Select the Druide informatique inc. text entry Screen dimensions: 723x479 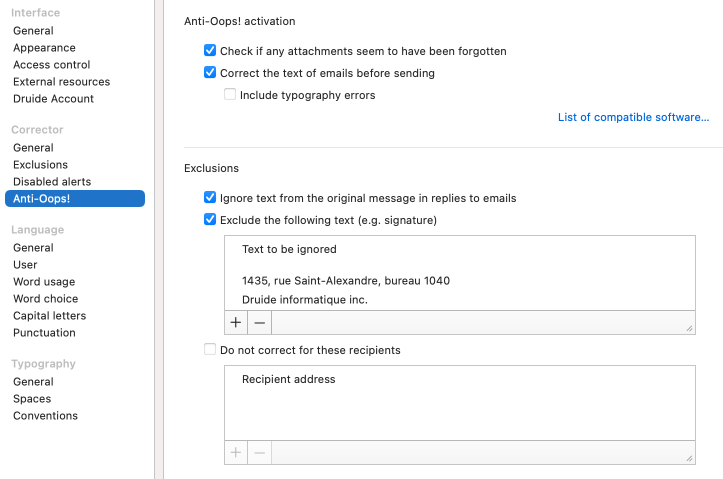coord(305,300)
